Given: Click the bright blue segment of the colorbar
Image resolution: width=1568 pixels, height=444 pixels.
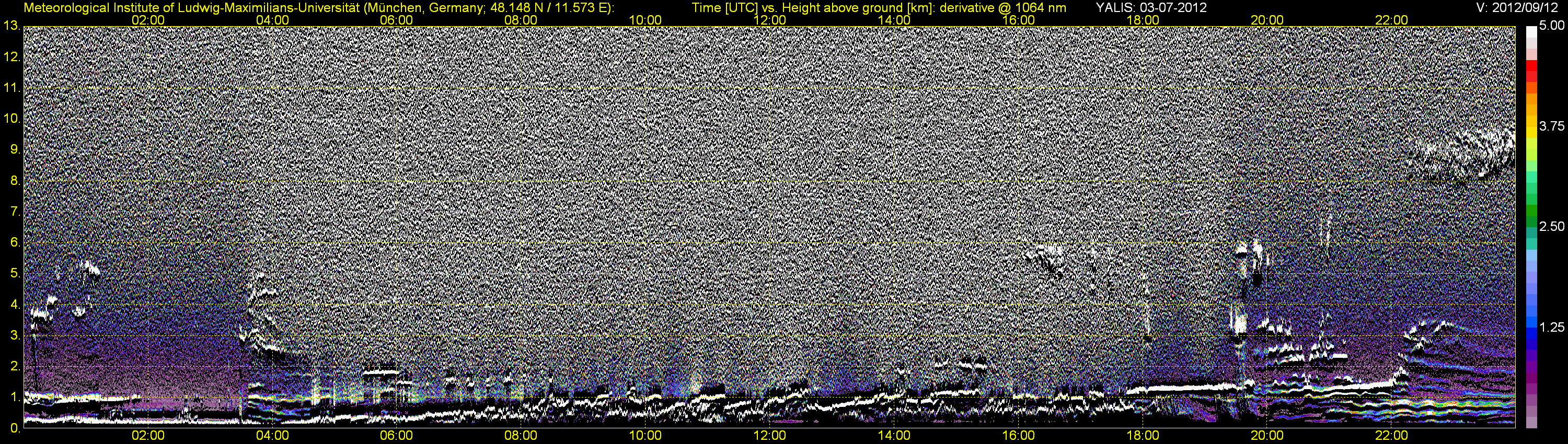Looking at the screenshot, I should point(1531,322).
